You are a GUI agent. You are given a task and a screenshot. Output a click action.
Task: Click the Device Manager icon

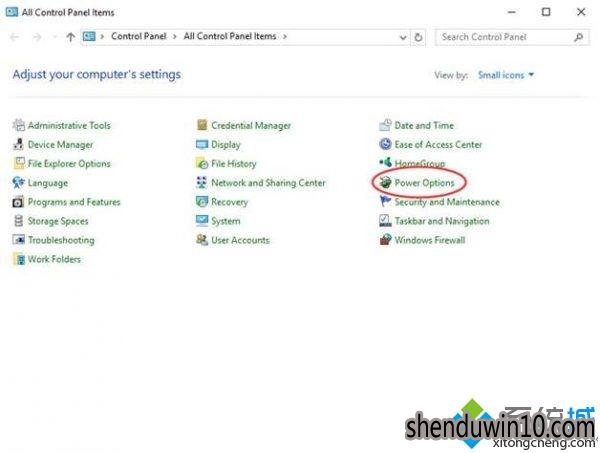[x=18, y=144]
